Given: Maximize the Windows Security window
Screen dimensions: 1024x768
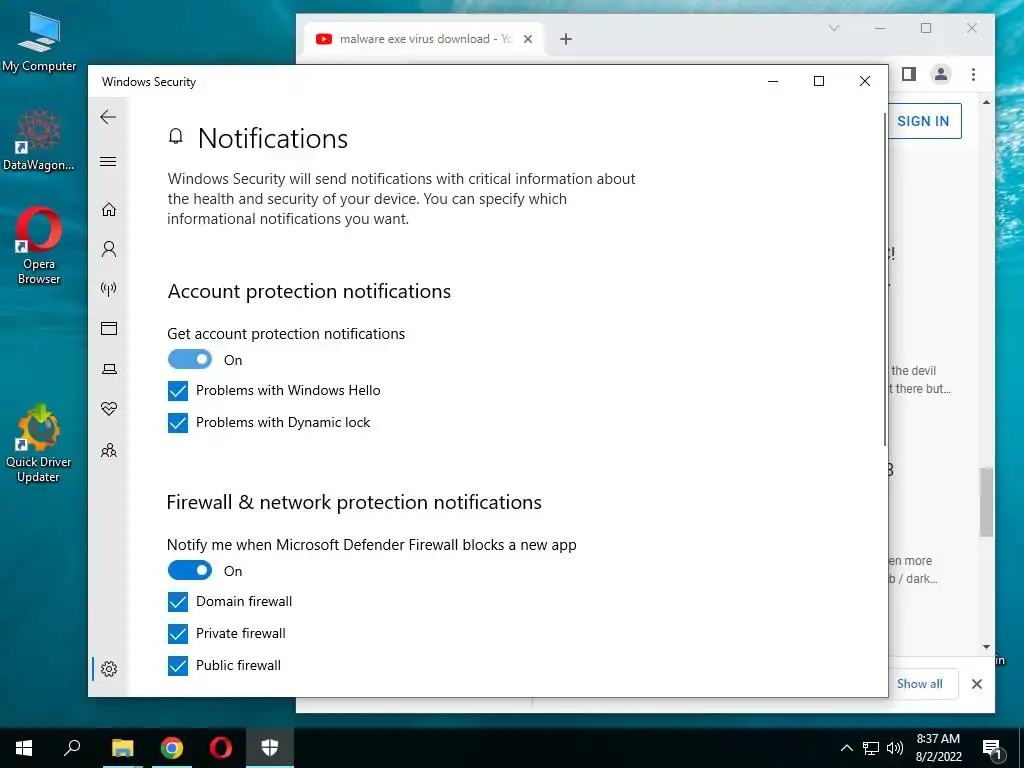Looking at the screenshot, I should [819, 82].
